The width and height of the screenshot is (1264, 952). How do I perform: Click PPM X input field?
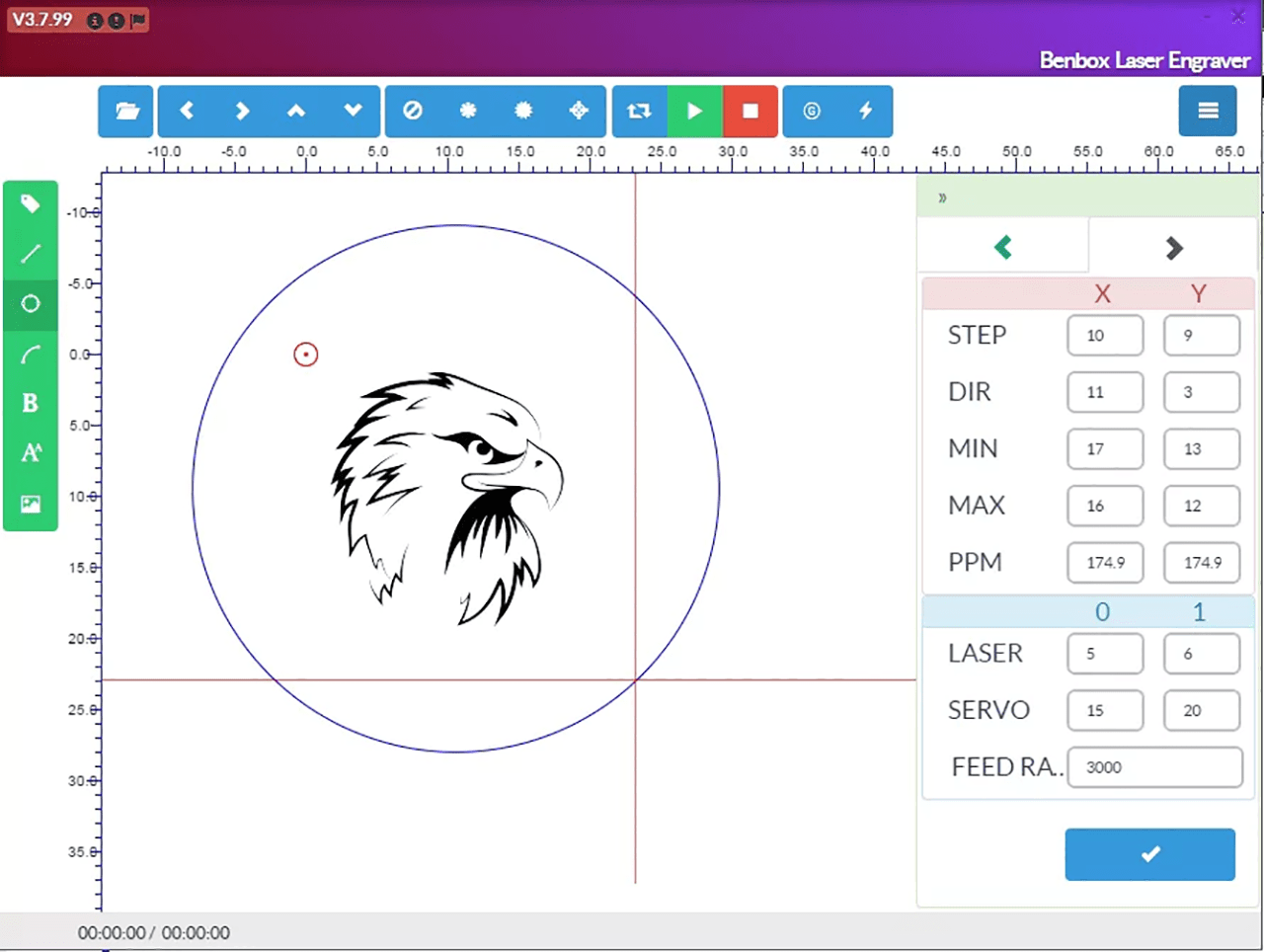pyautogui.click(x=1105, y=563)
